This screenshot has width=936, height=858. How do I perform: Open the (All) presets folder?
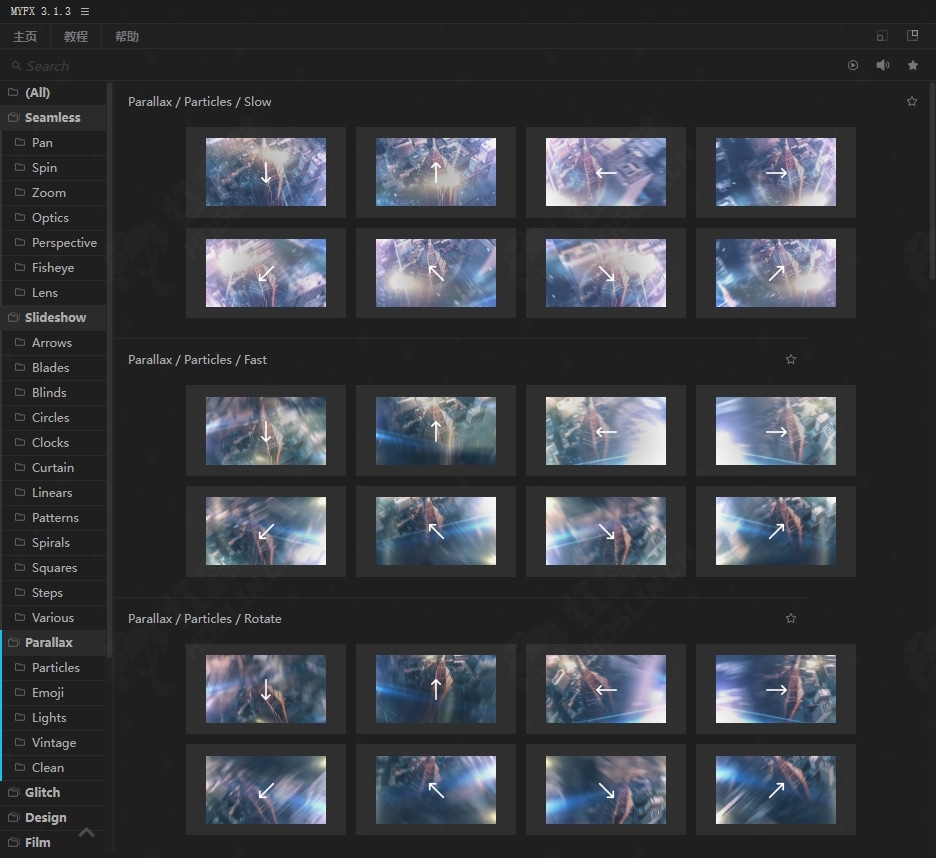click(37, 92)
